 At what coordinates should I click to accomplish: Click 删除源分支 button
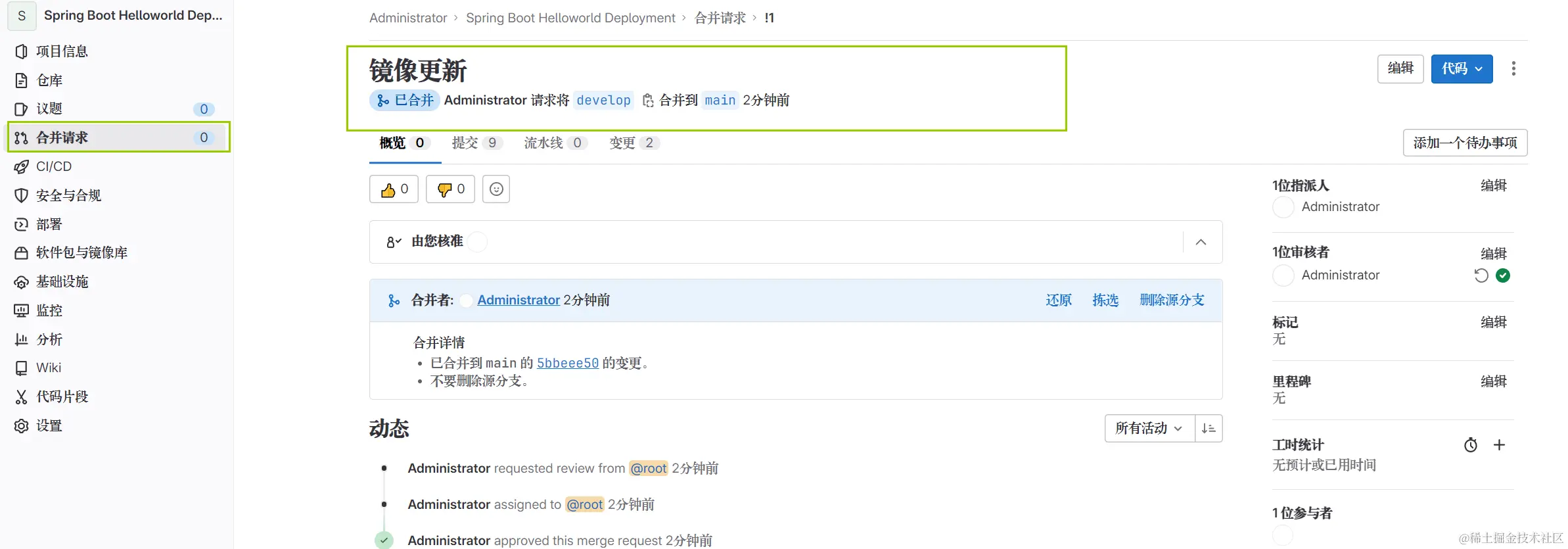[1172, 300]
